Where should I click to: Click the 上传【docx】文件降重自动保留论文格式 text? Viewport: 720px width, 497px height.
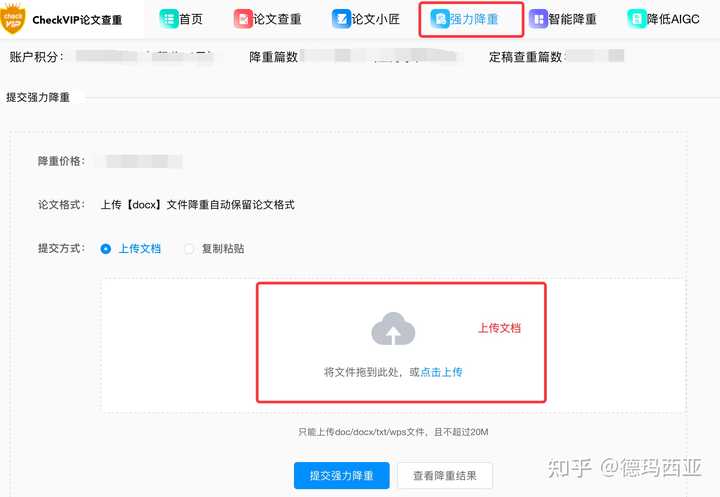point(197,205)
